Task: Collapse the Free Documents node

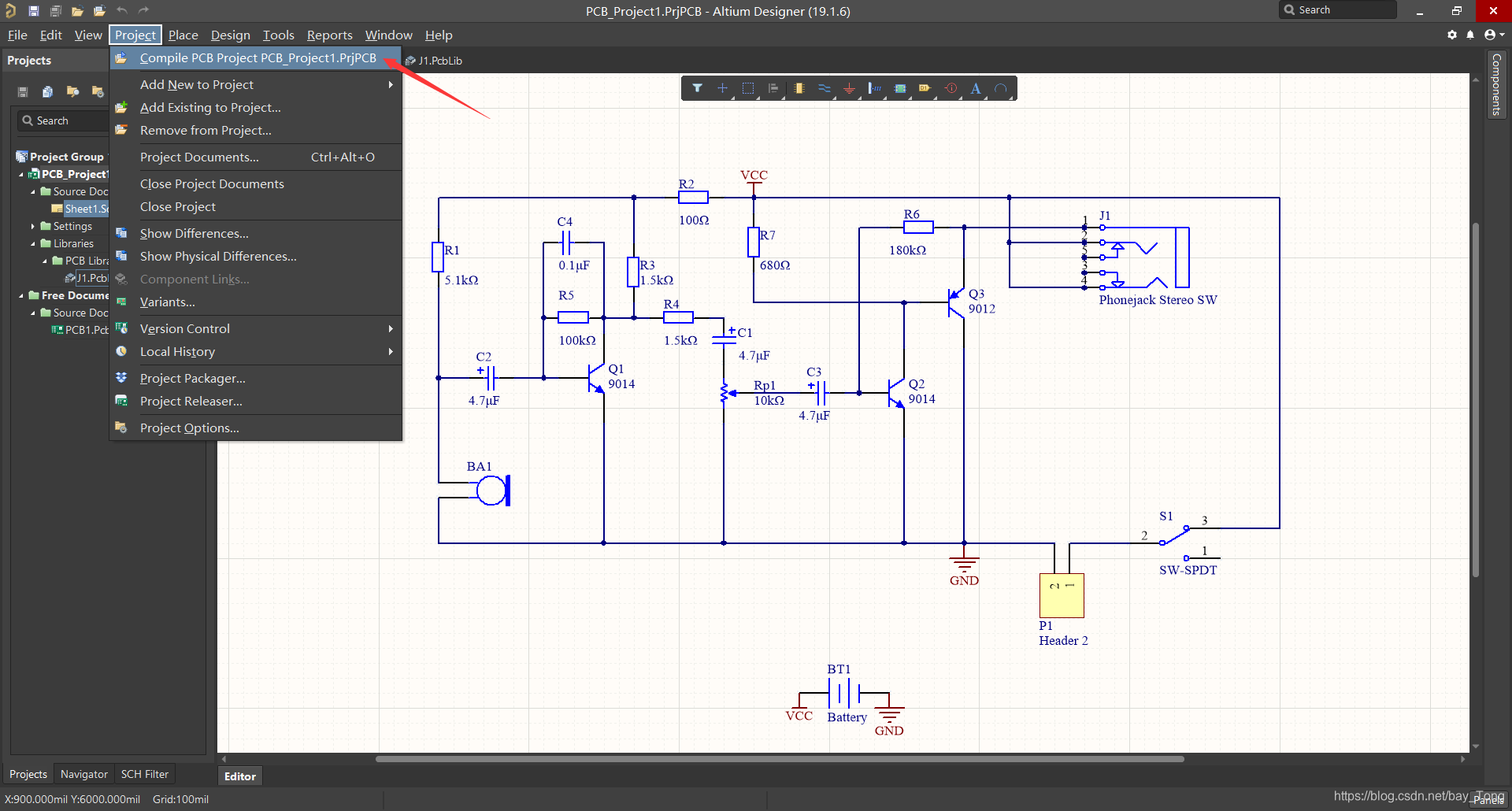Action: [x=21, y=295]
